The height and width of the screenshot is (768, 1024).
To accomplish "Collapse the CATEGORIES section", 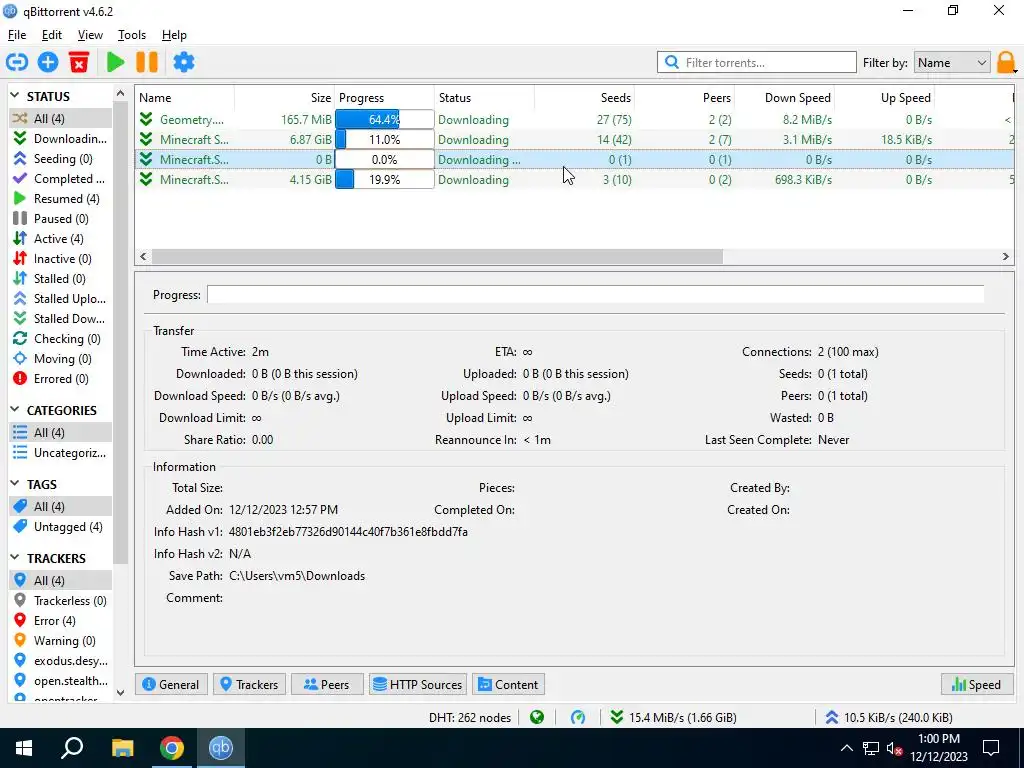I will [15, 410].
